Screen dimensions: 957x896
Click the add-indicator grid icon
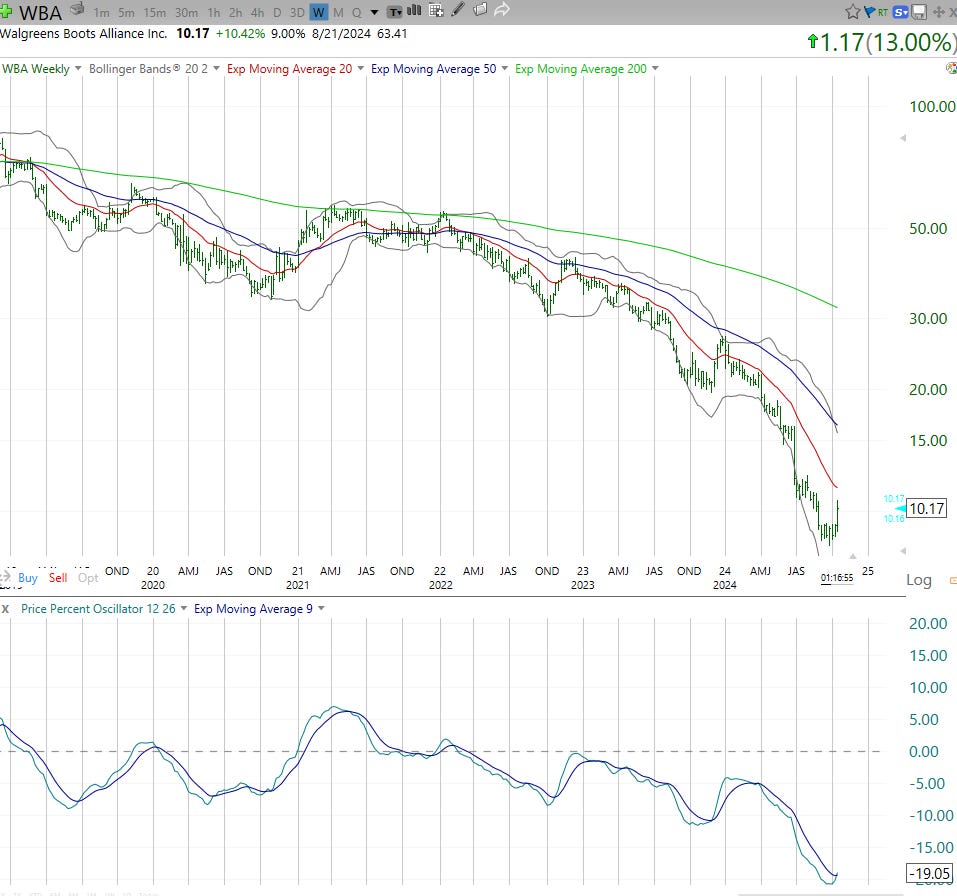coord(436,10)
